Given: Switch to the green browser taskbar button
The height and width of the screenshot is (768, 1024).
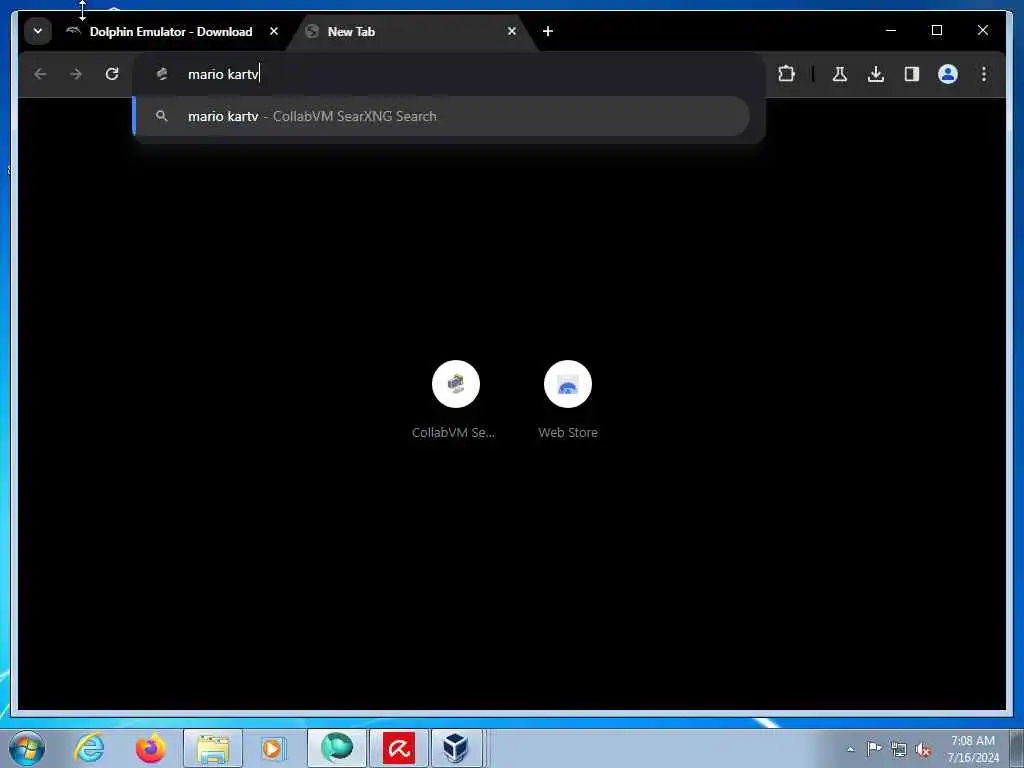Looking at the screenshot, I should (x=337, y=748).
